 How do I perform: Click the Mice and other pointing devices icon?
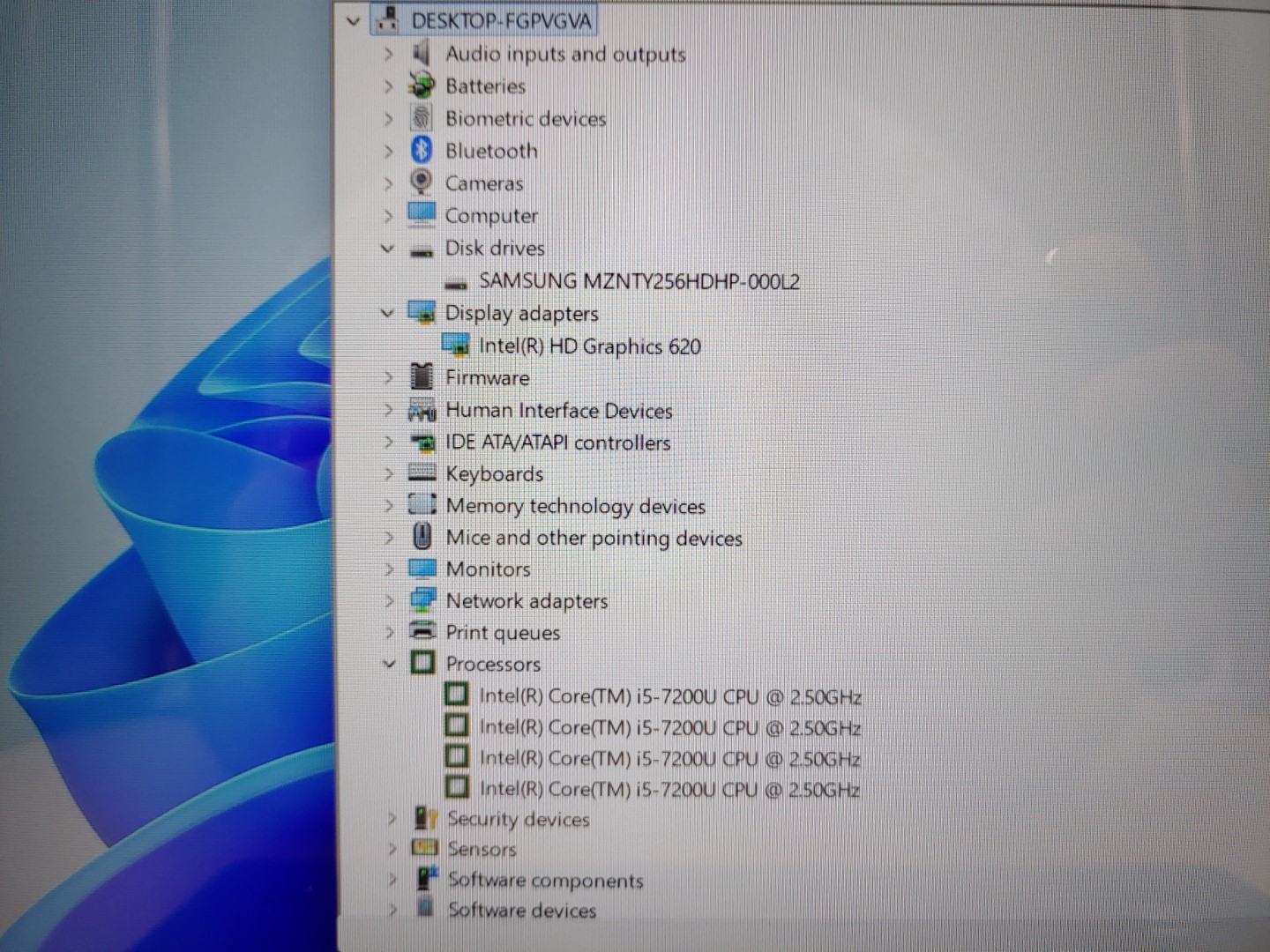click(x=422, y=537)
